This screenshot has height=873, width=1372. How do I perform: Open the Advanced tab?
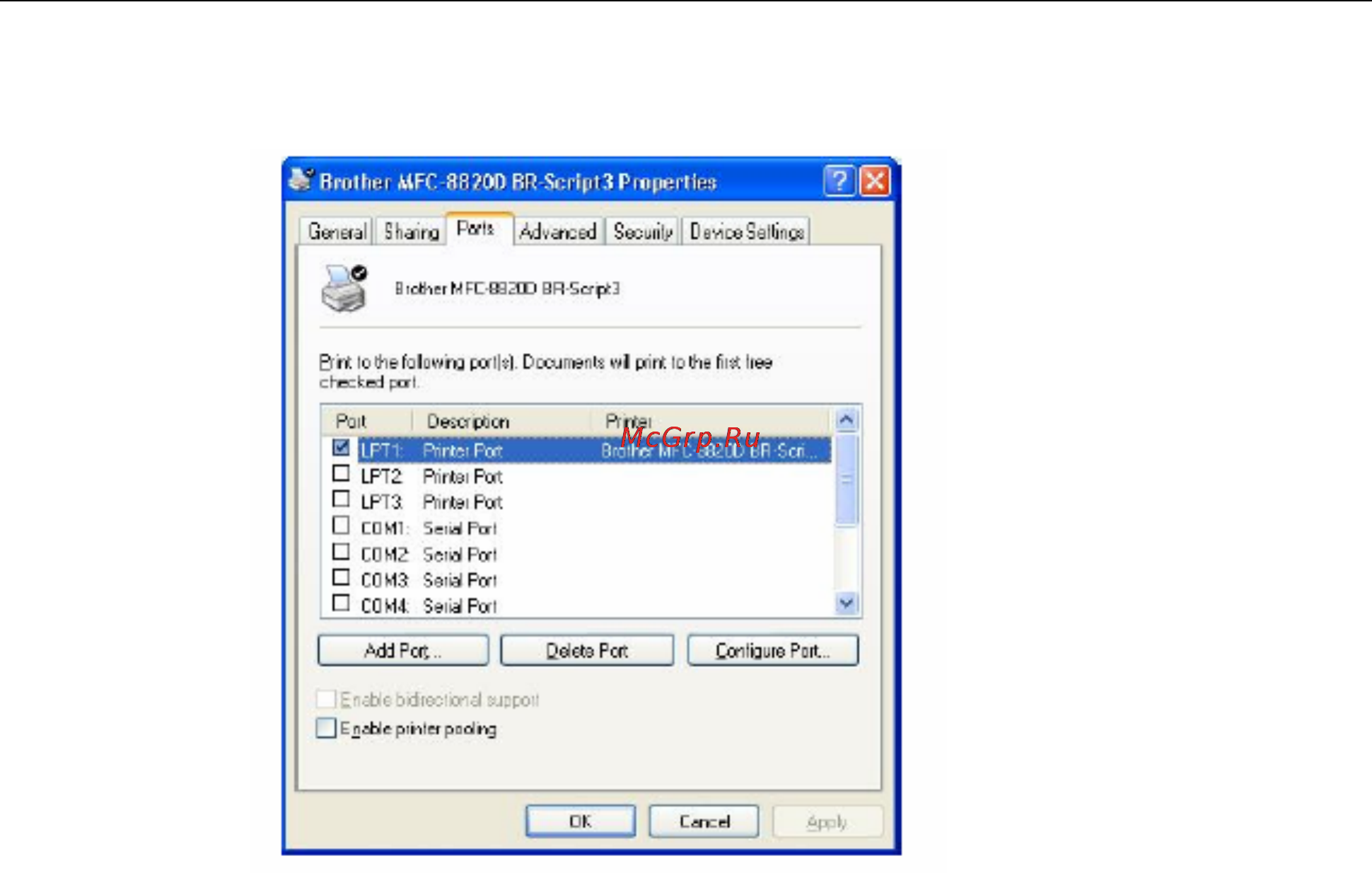pyautogui.click(x=558, y=231)
